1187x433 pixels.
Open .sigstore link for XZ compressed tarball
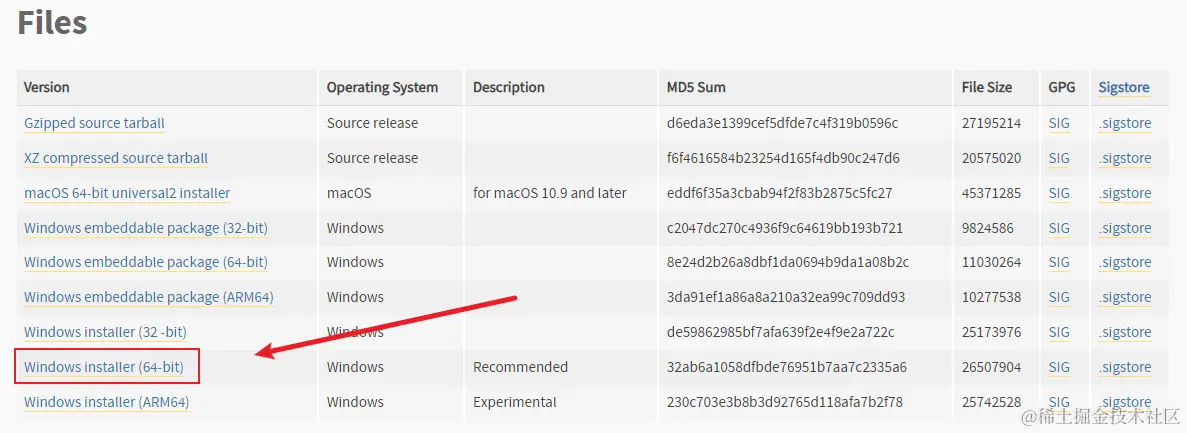(x=1125, y=158)
